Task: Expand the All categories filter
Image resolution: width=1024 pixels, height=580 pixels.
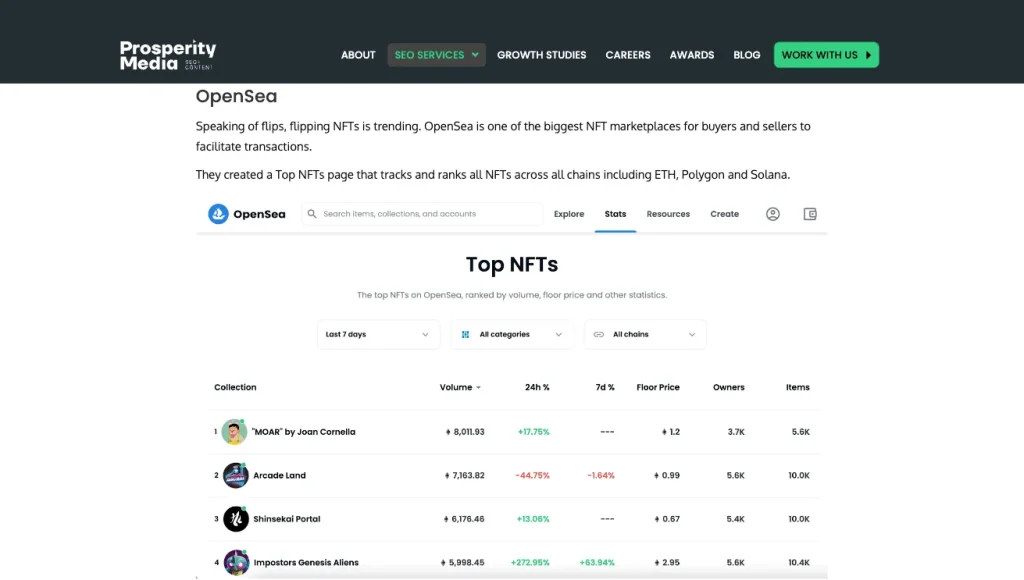Action: [x=512, y=334]
